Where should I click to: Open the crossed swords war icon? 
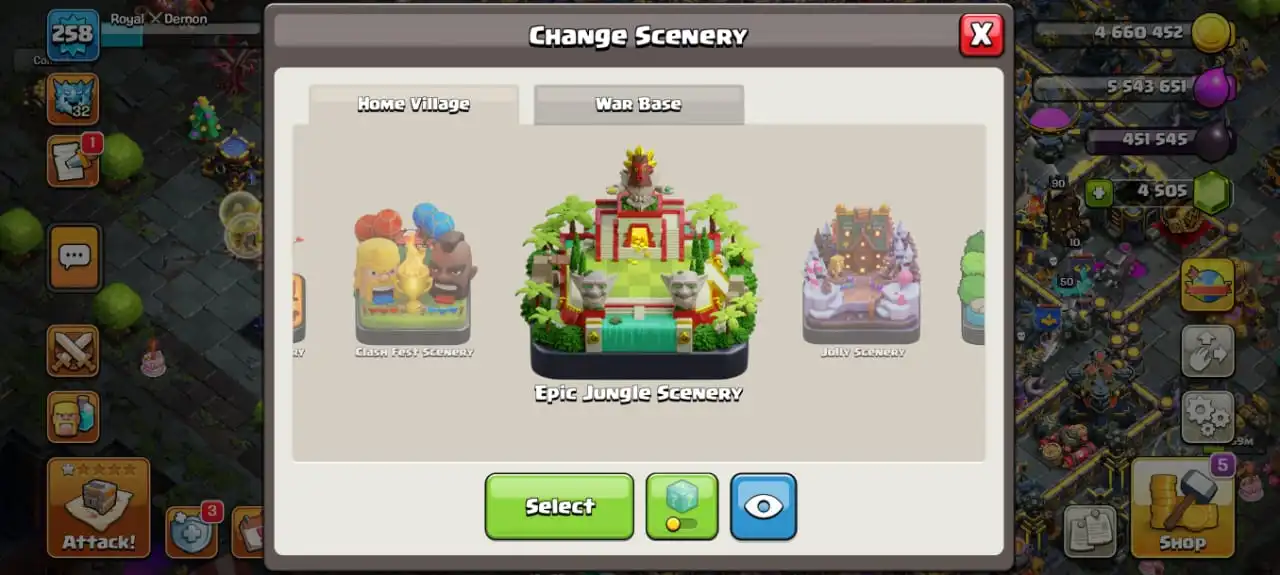point(73,351)
